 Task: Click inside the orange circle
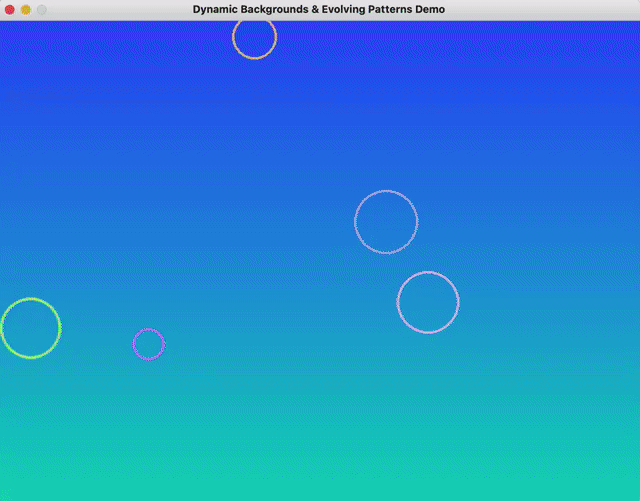pos(254,38)
